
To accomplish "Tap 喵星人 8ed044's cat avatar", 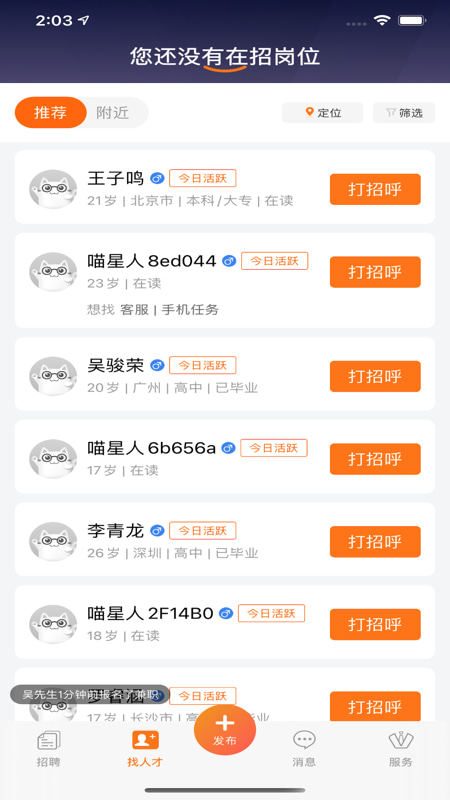I will click(53, 271).
